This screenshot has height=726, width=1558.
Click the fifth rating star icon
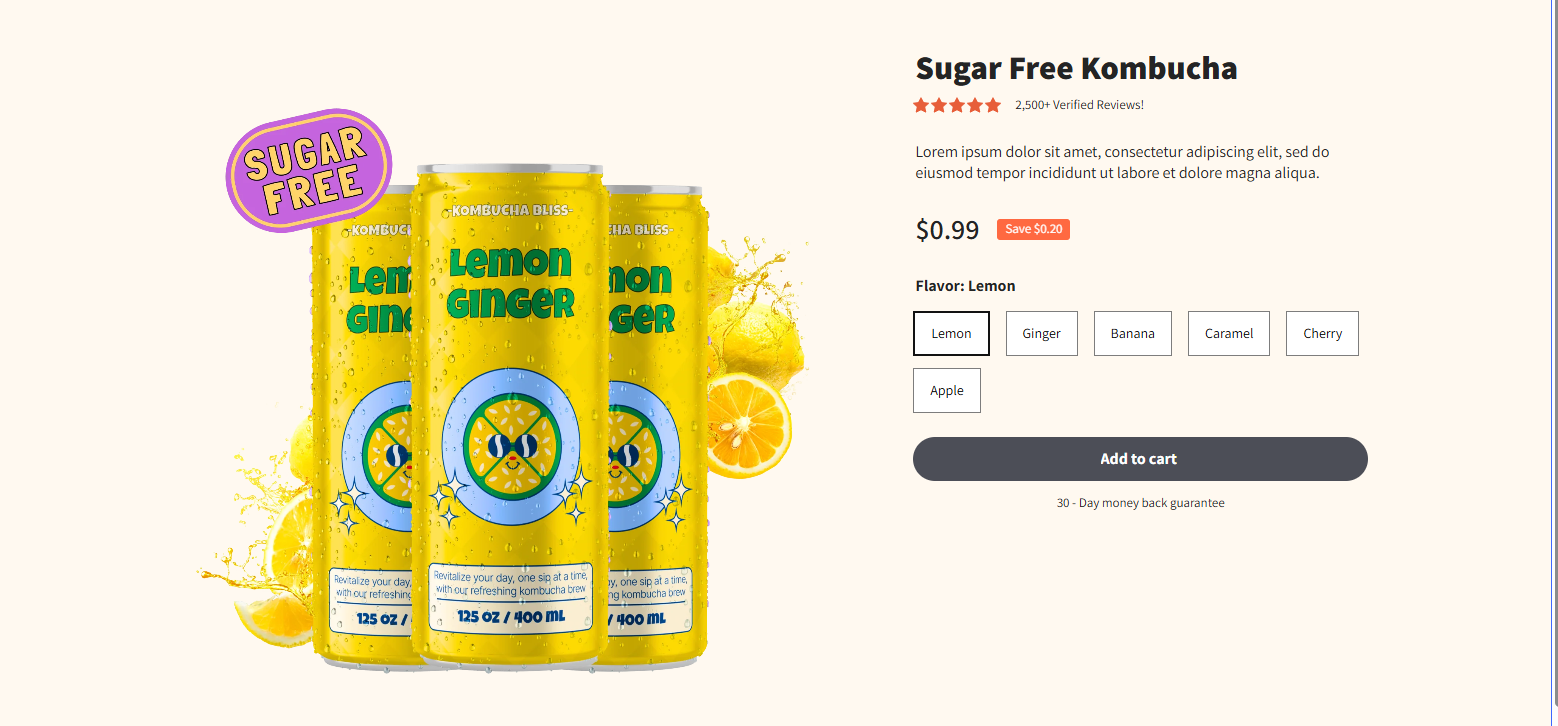click(x=992, y=105)
